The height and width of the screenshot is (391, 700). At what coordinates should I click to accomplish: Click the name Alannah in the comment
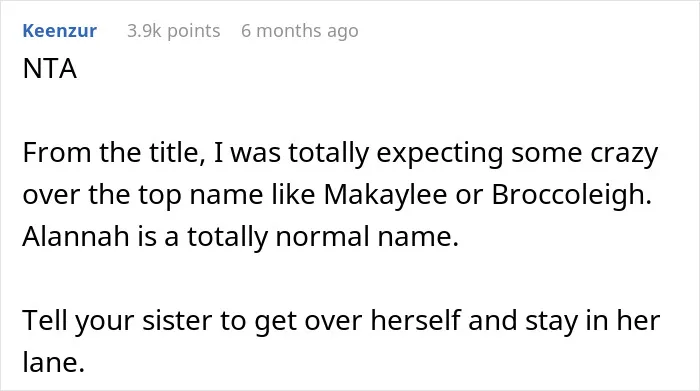(x=76, y=236)
